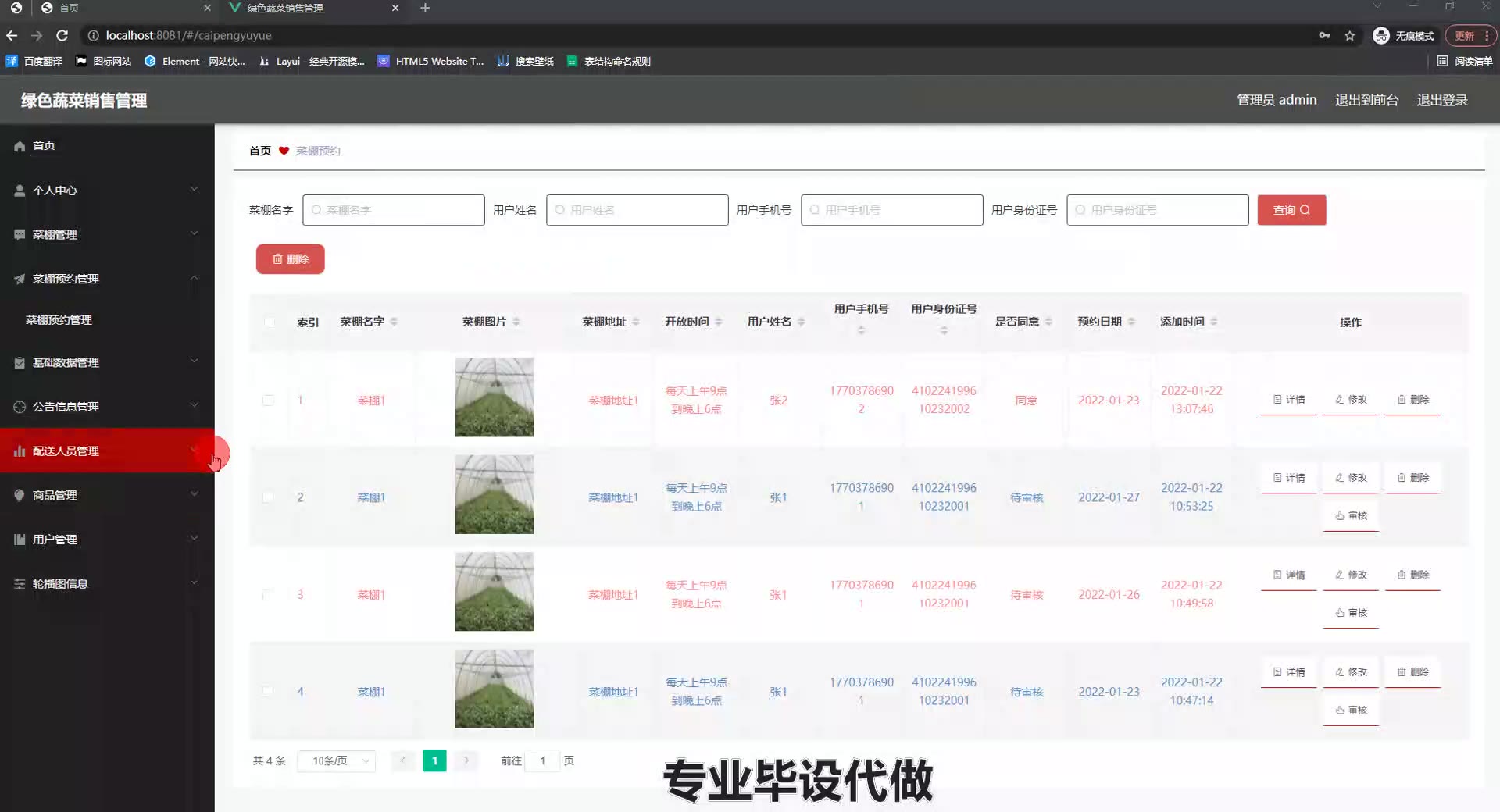The width and height of the screenshot is (1500, 812).
Task: Open 商品管理 in the sidebar
Action: pos(107,495)
